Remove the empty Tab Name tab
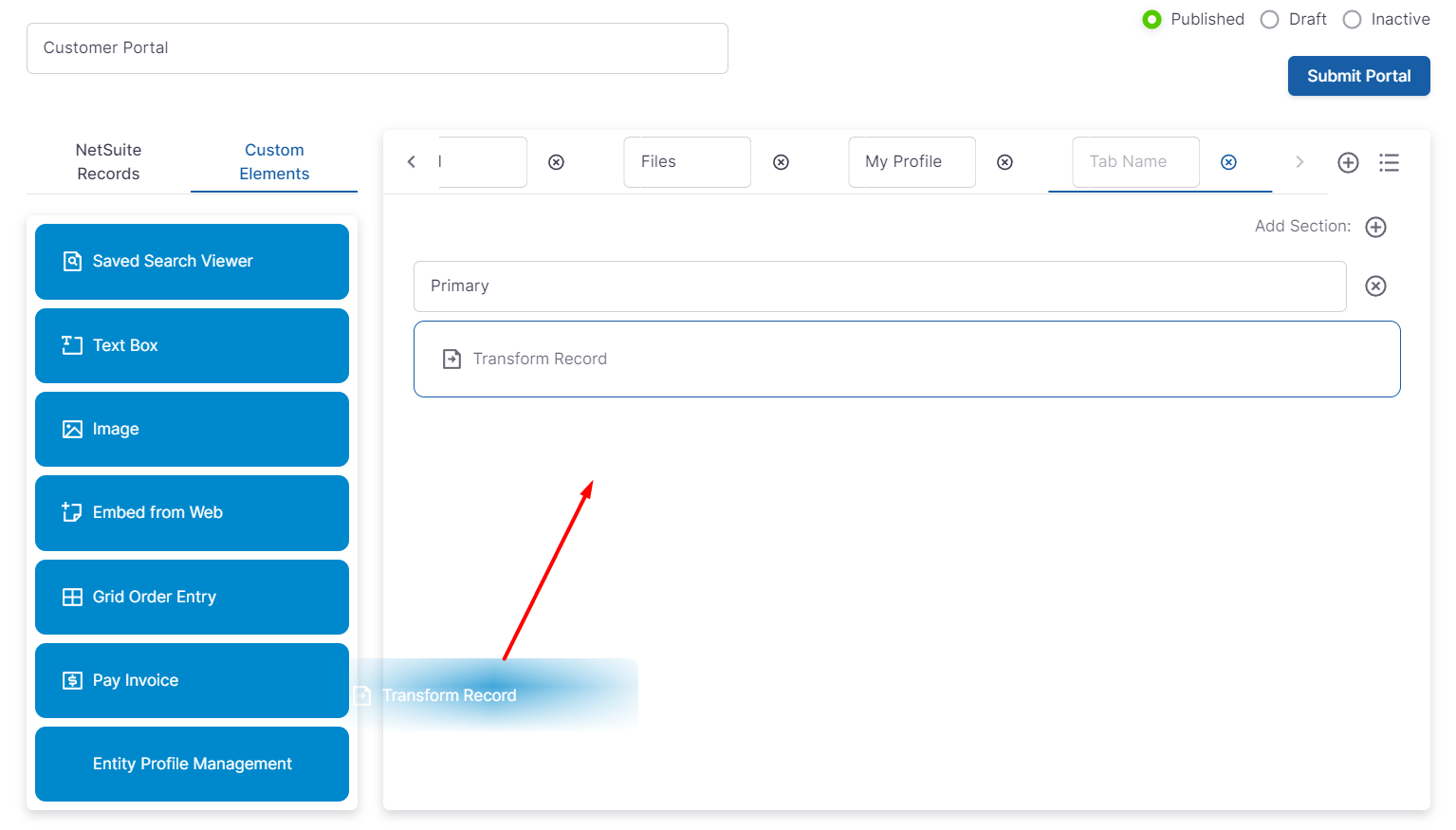Screen dimensions: 1456x830 1228,162
